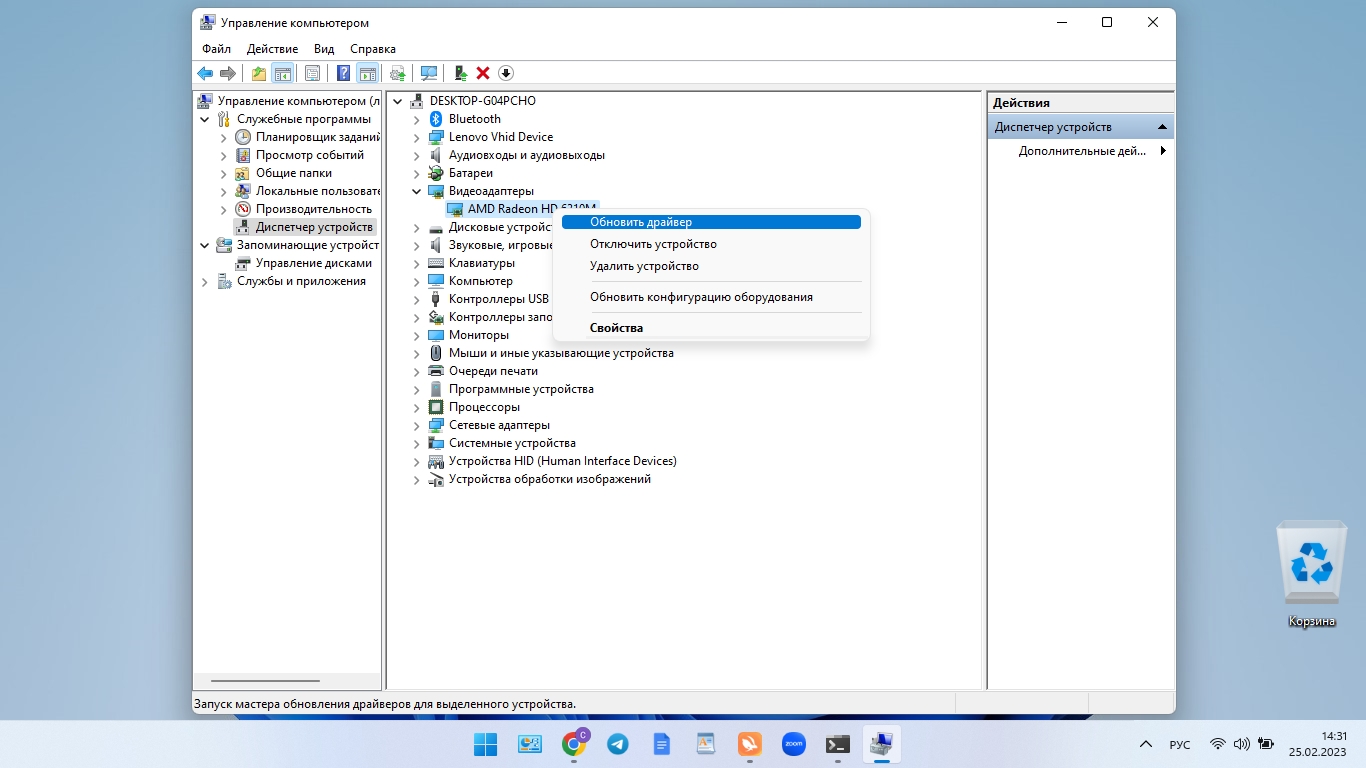
Task: Click the Up one level folder icon
Action: (x=259, y=73)
